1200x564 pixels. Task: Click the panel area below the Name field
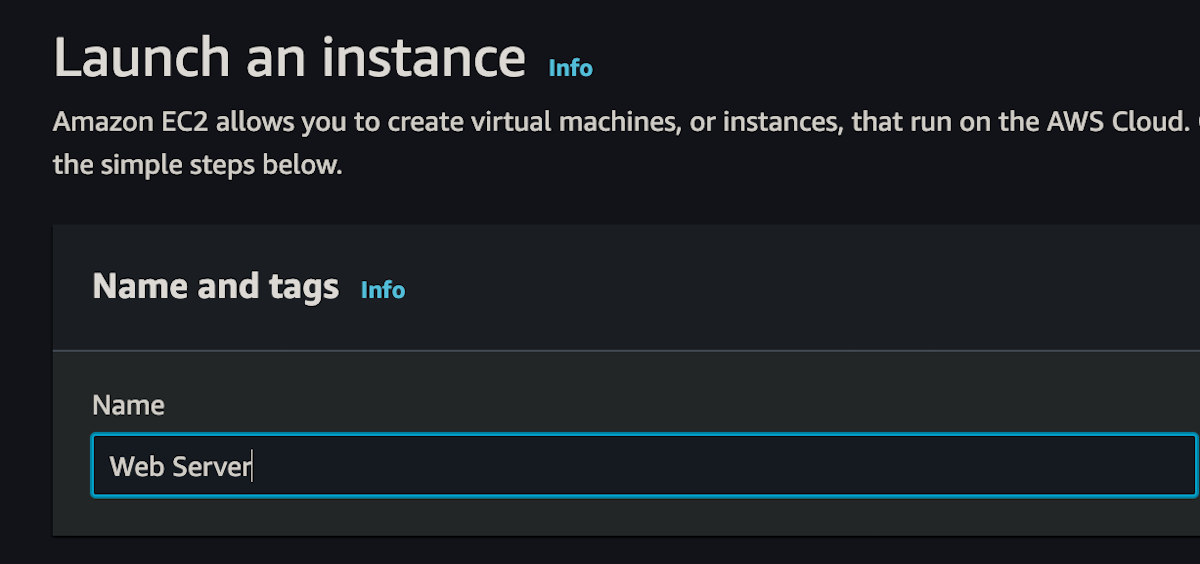626,516
